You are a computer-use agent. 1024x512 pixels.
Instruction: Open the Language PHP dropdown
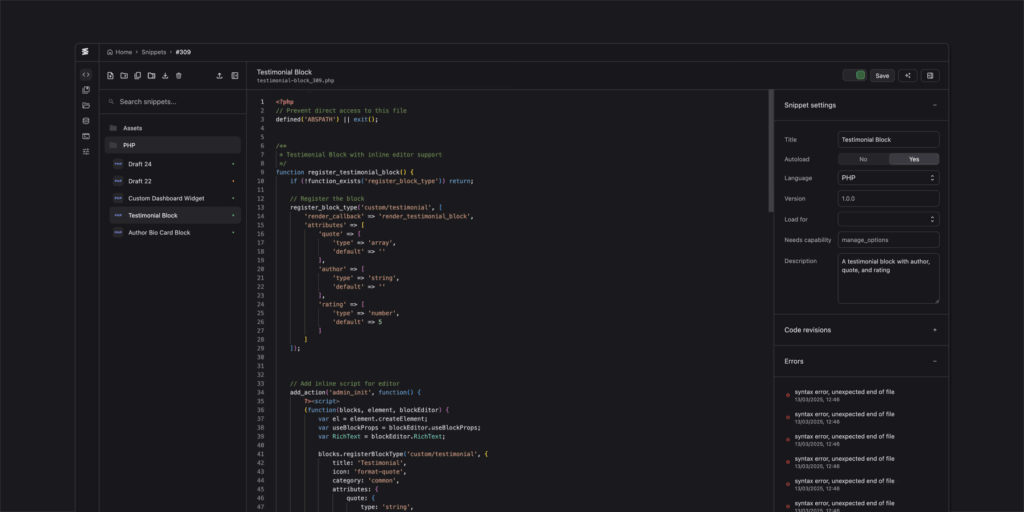pyautogui.click(x=888, y=178)
